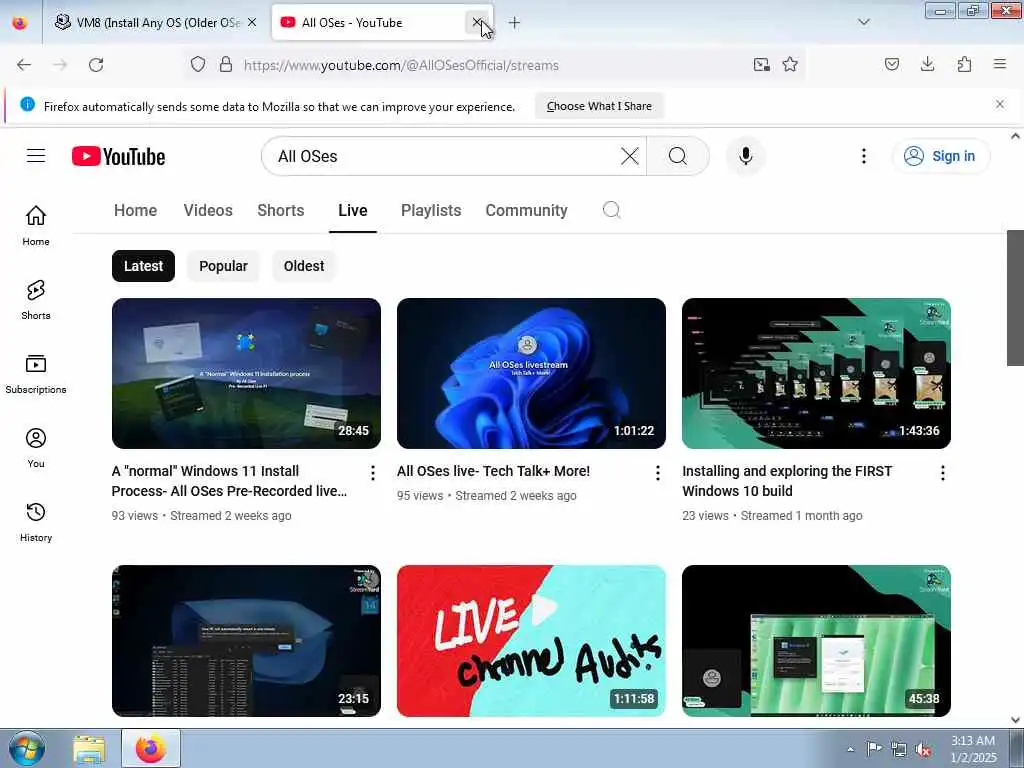Switch to channel Playlists tab
Image resolution: width=1024 pixels, height=768 pixels.
point(431,210)
